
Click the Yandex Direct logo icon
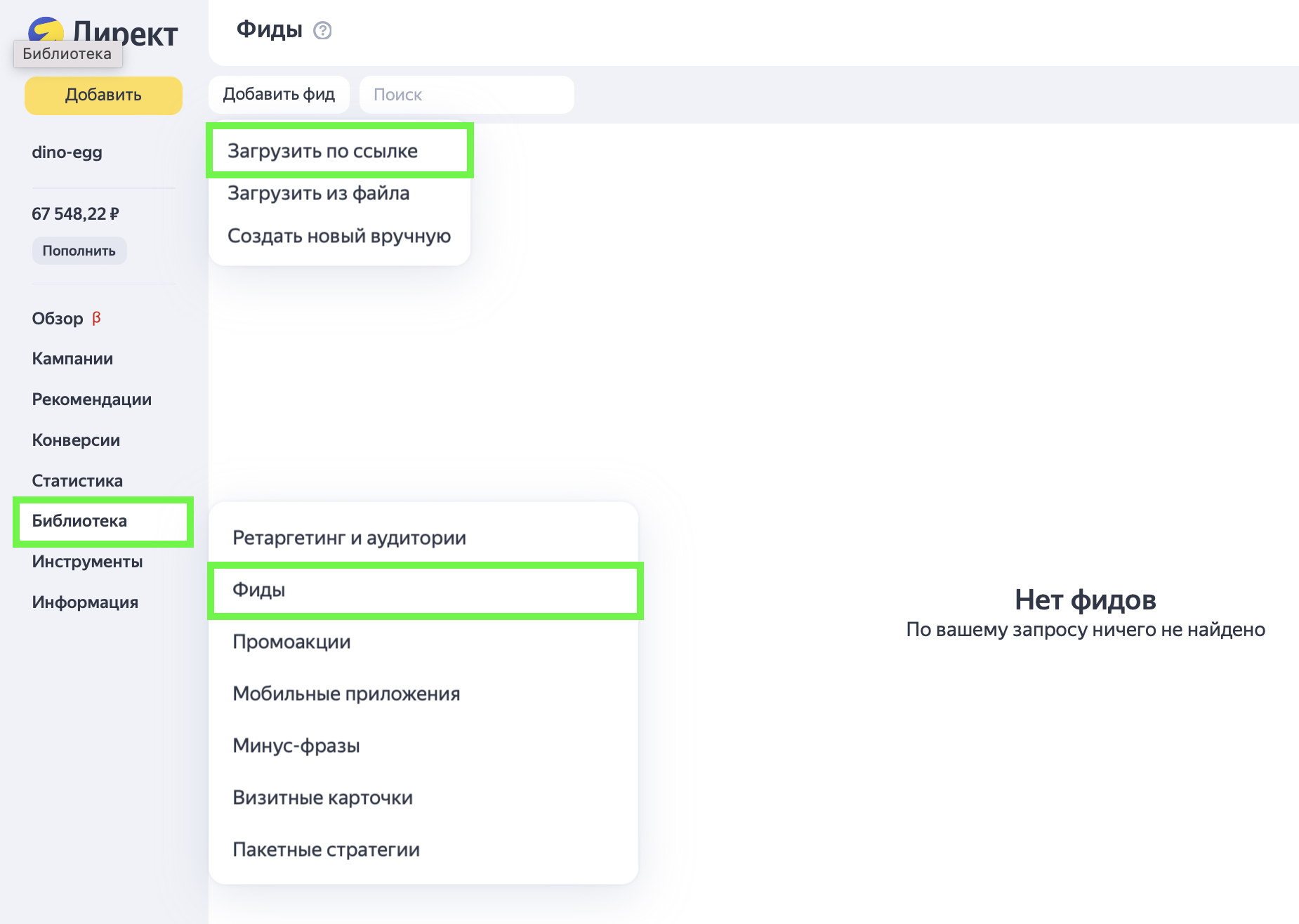pyautogui.click(x=45, y=29)
